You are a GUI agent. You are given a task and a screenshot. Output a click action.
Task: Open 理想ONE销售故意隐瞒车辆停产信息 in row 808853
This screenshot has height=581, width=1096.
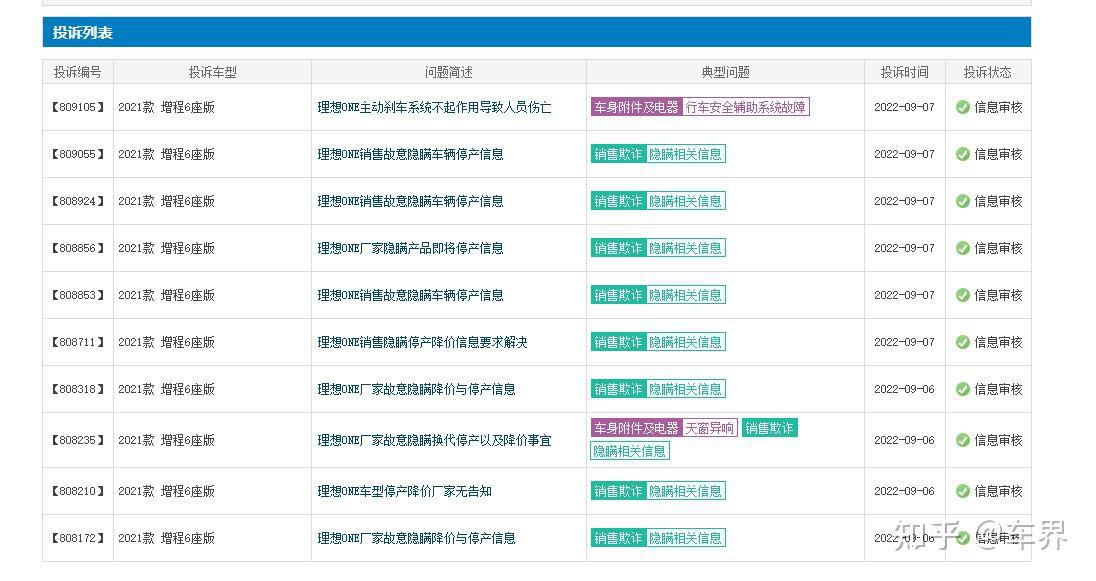(x=410, y=295)
